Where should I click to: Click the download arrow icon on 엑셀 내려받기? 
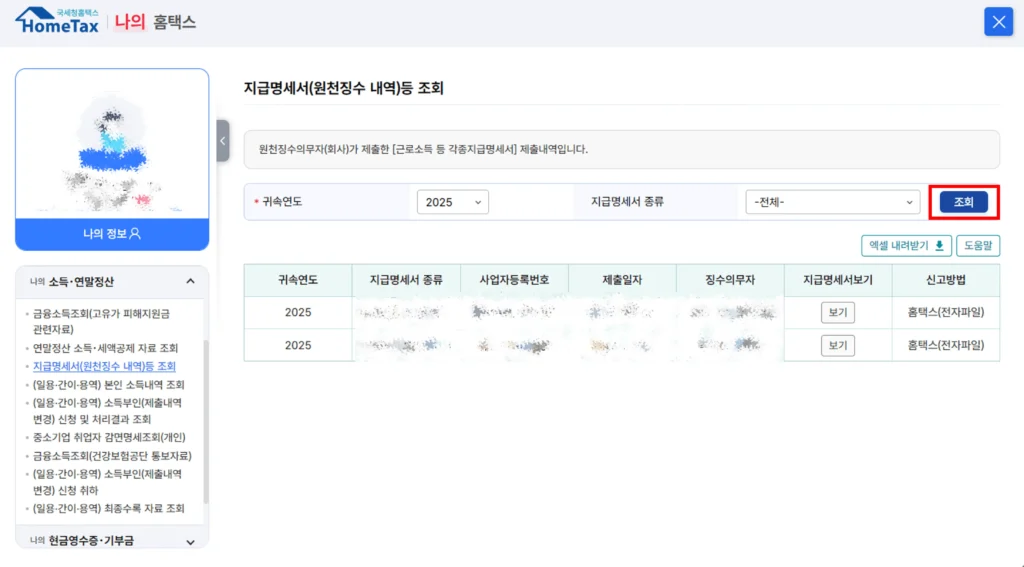tap(939, 246)
